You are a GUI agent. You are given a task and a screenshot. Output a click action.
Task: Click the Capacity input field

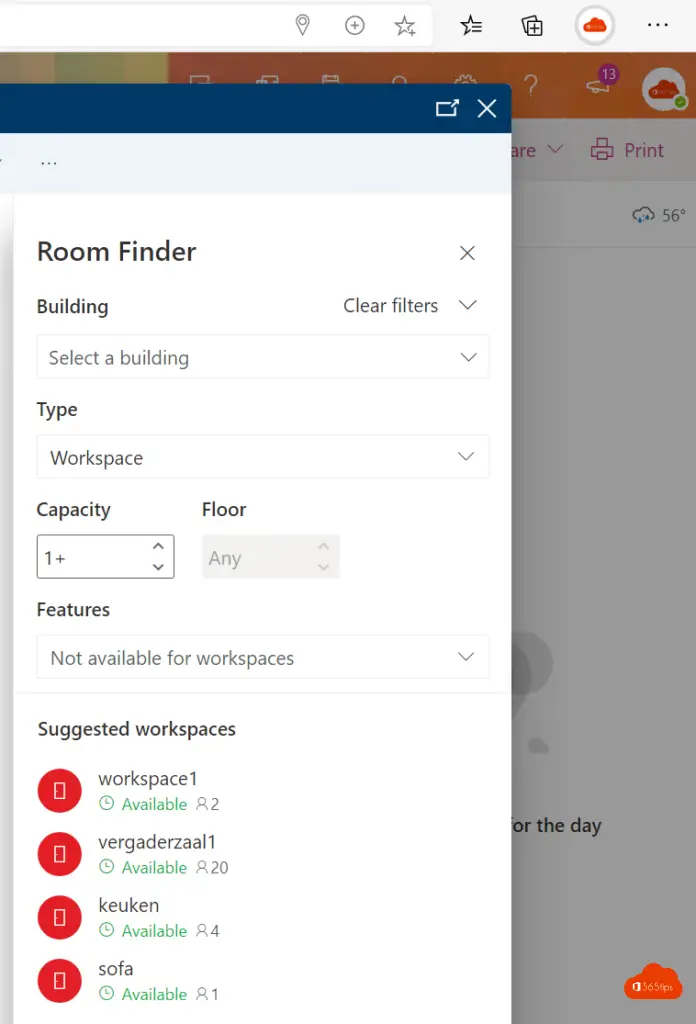click(x=92, y=557)
